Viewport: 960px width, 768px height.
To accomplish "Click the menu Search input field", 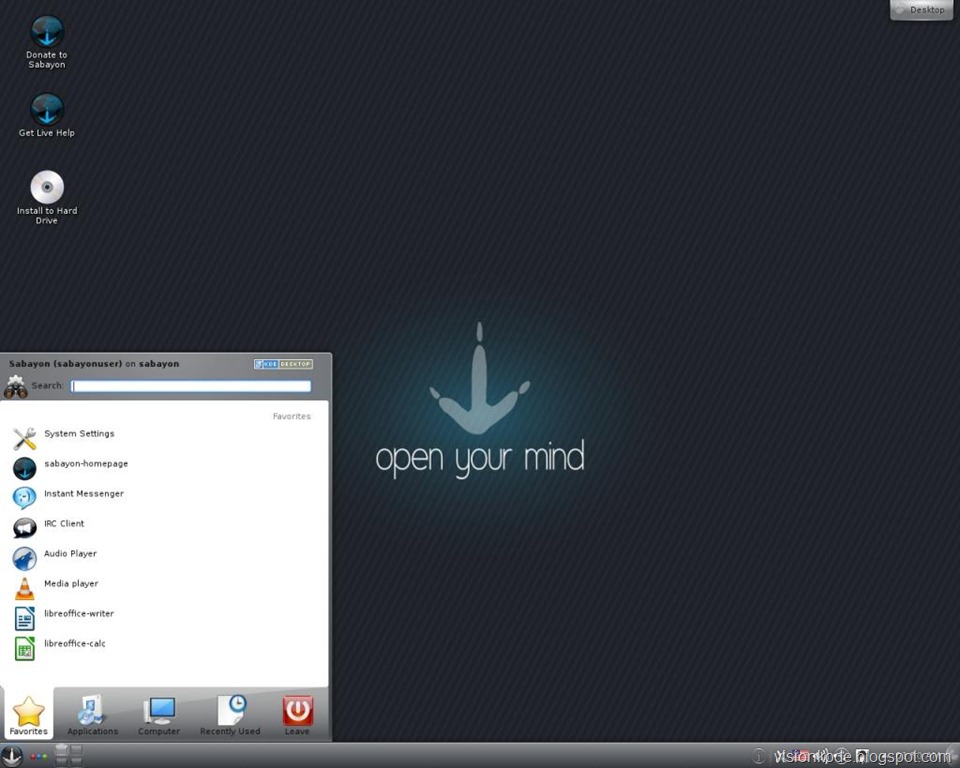I will 190,386.
